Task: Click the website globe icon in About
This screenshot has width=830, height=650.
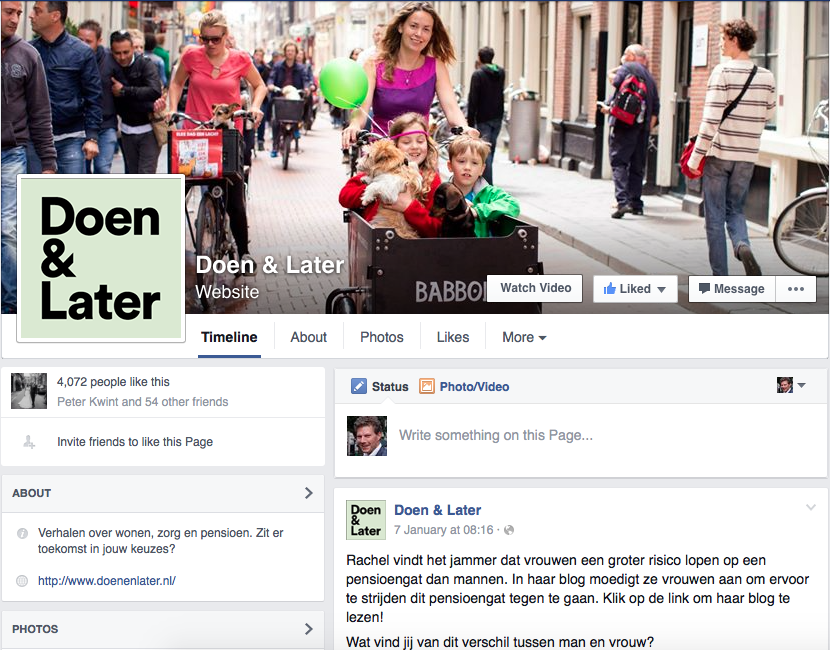Action: [x=22, y=581]
